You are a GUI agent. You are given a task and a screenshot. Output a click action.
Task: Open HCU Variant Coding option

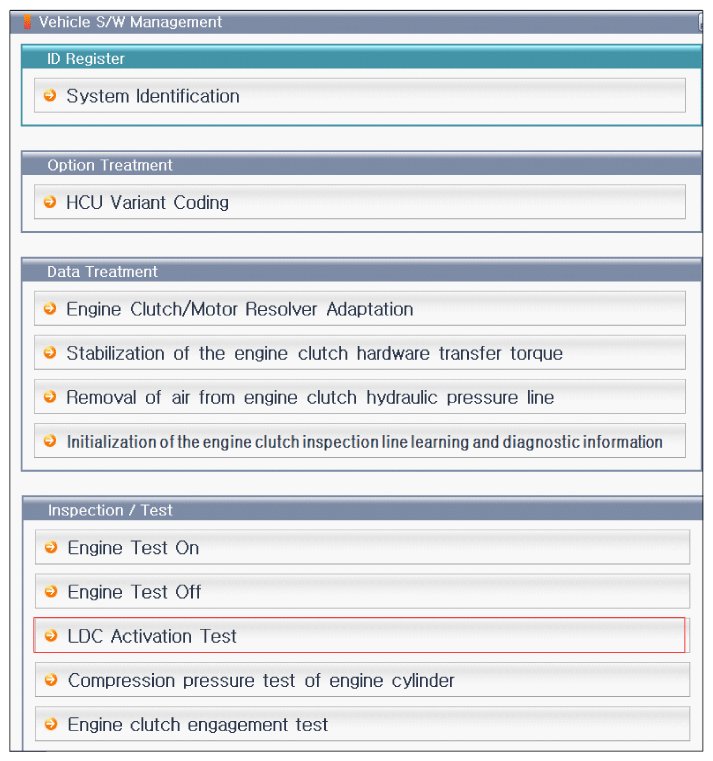360,202
